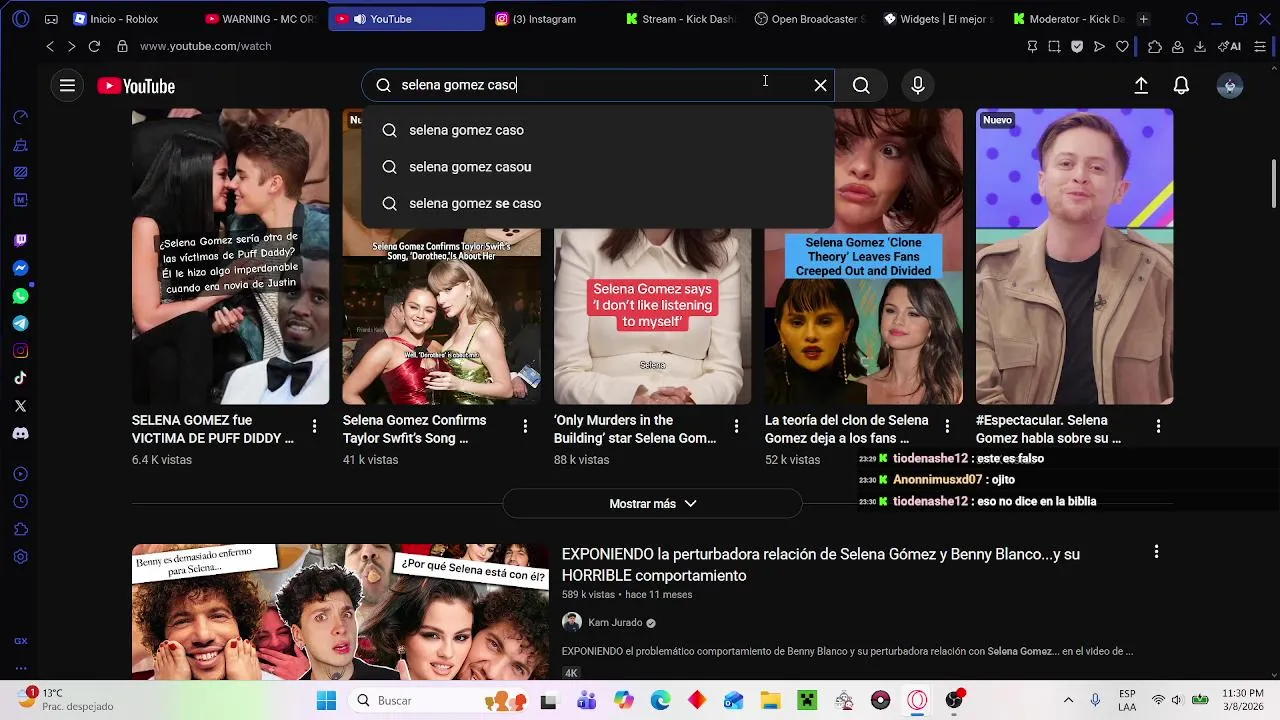The image size is (1280, 720).
Task: Choose suggestion 'selena gomez casou'
Action: point(598,167)
